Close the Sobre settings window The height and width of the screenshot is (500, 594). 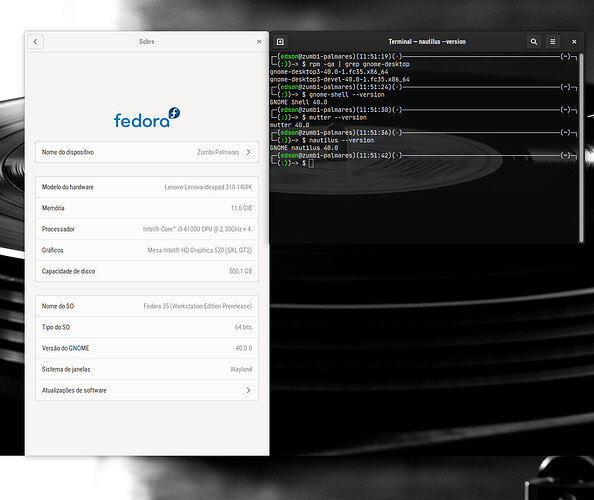click(x=259, y=42)
